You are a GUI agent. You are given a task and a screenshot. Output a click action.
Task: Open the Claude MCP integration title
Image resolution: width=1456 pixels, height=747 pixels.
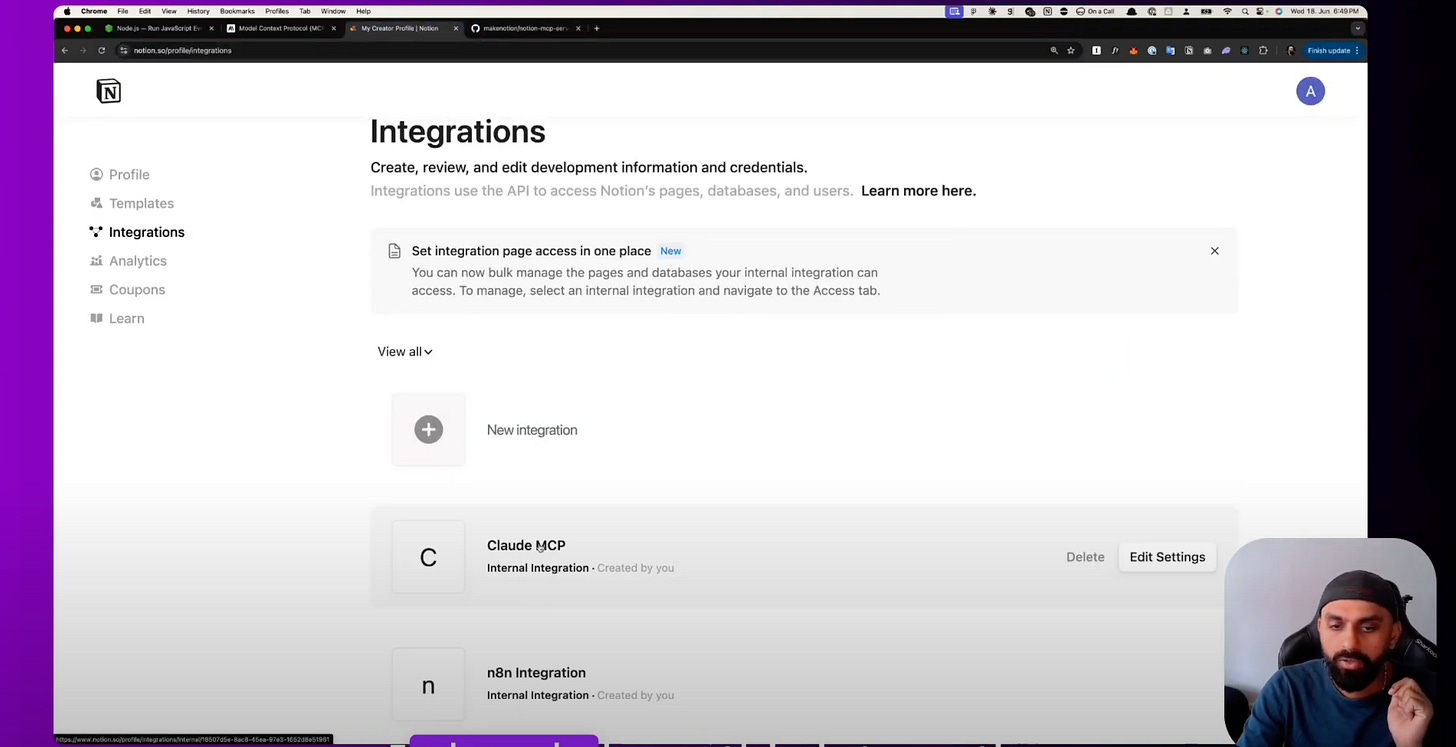pyautogui.click(x=526, y=545)
